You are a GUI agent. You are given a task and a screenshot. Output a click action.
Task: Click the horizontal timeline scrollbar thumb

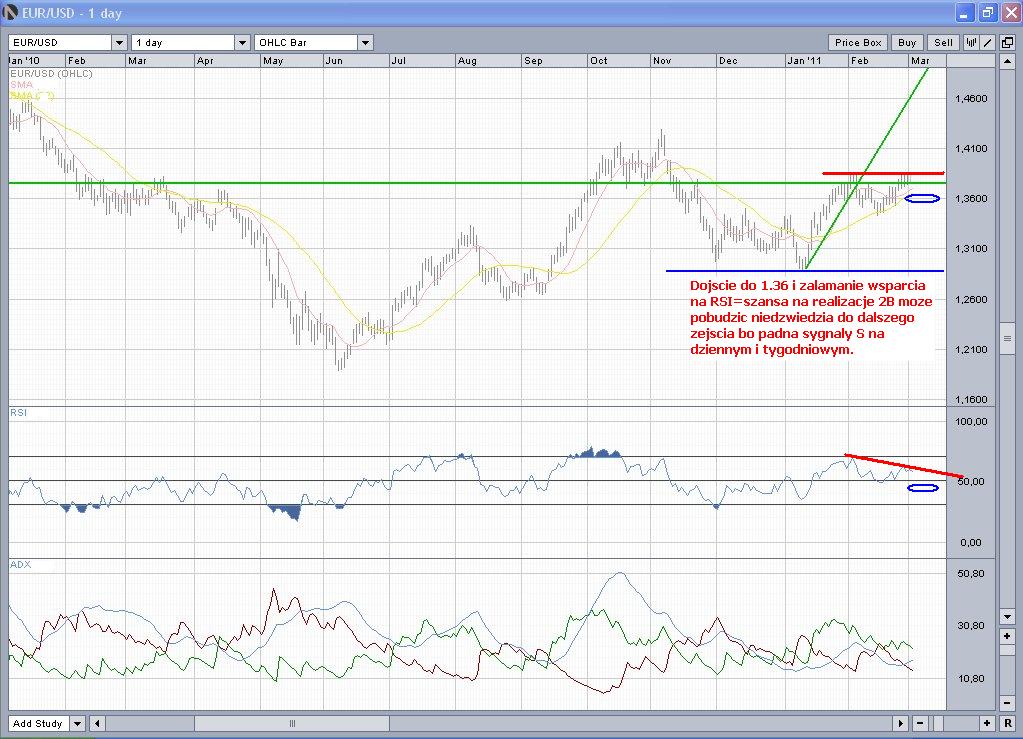[x=292, y=723]
